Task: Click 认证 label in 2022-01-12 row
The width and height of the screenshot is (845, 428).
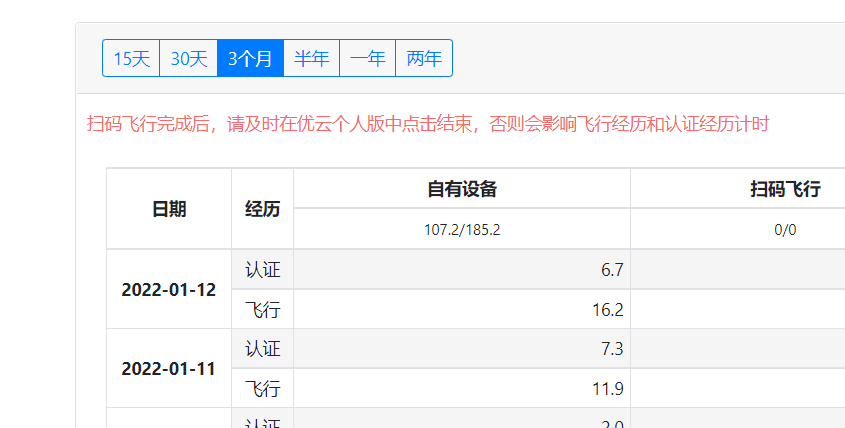Action: pos(262,270)
